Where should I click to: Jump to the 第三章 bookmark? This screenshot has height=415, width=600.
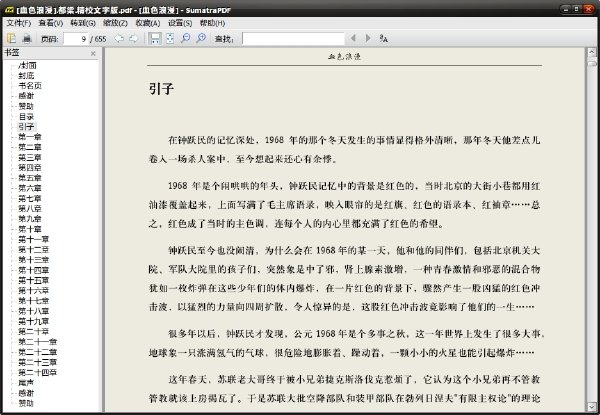click(x=30, y=158)
